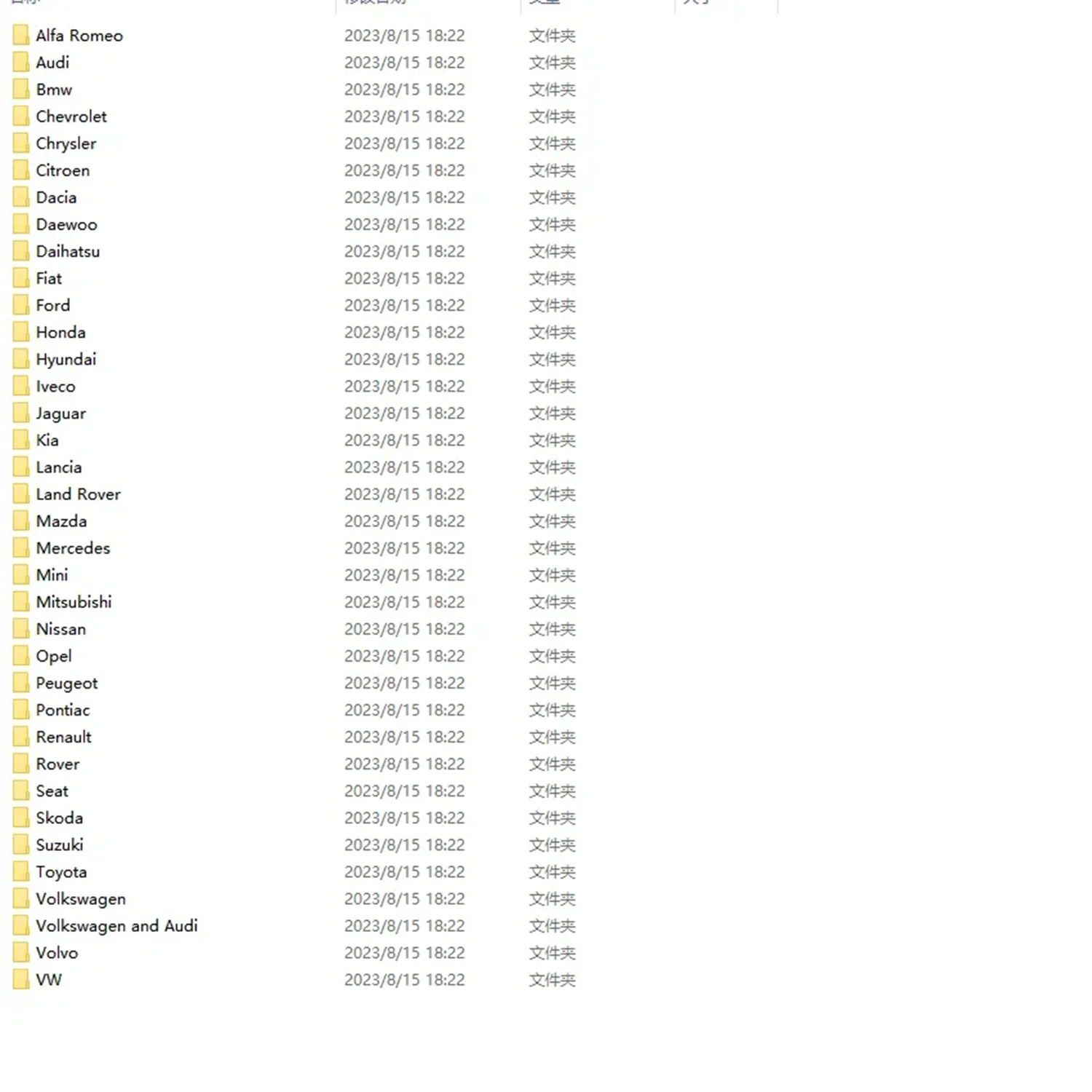Screen dimensions: 1092x1092
Task: Select the 文件夹 type cell in the Lancia row
Action: [x=553, y=467]
